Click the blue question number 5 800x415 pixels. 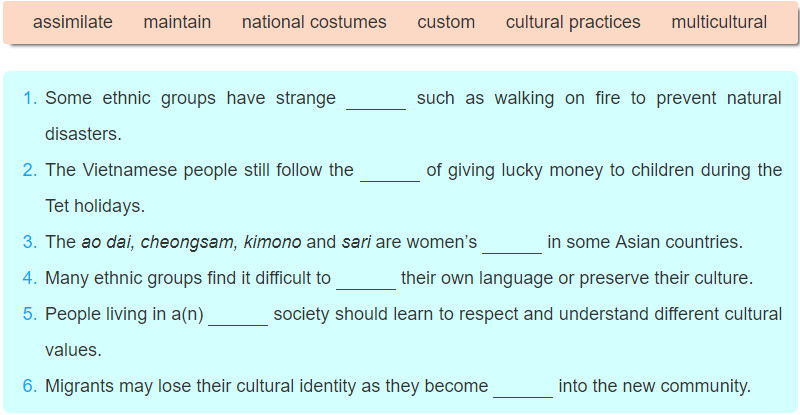(29, 315)
